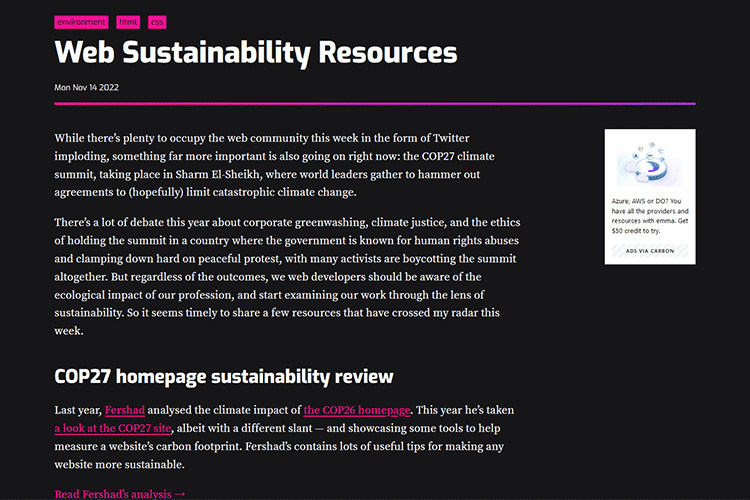This screenshot has height=500, width=750.
Task: Click the pink gradient divider under the date
Action: point(375,103)
